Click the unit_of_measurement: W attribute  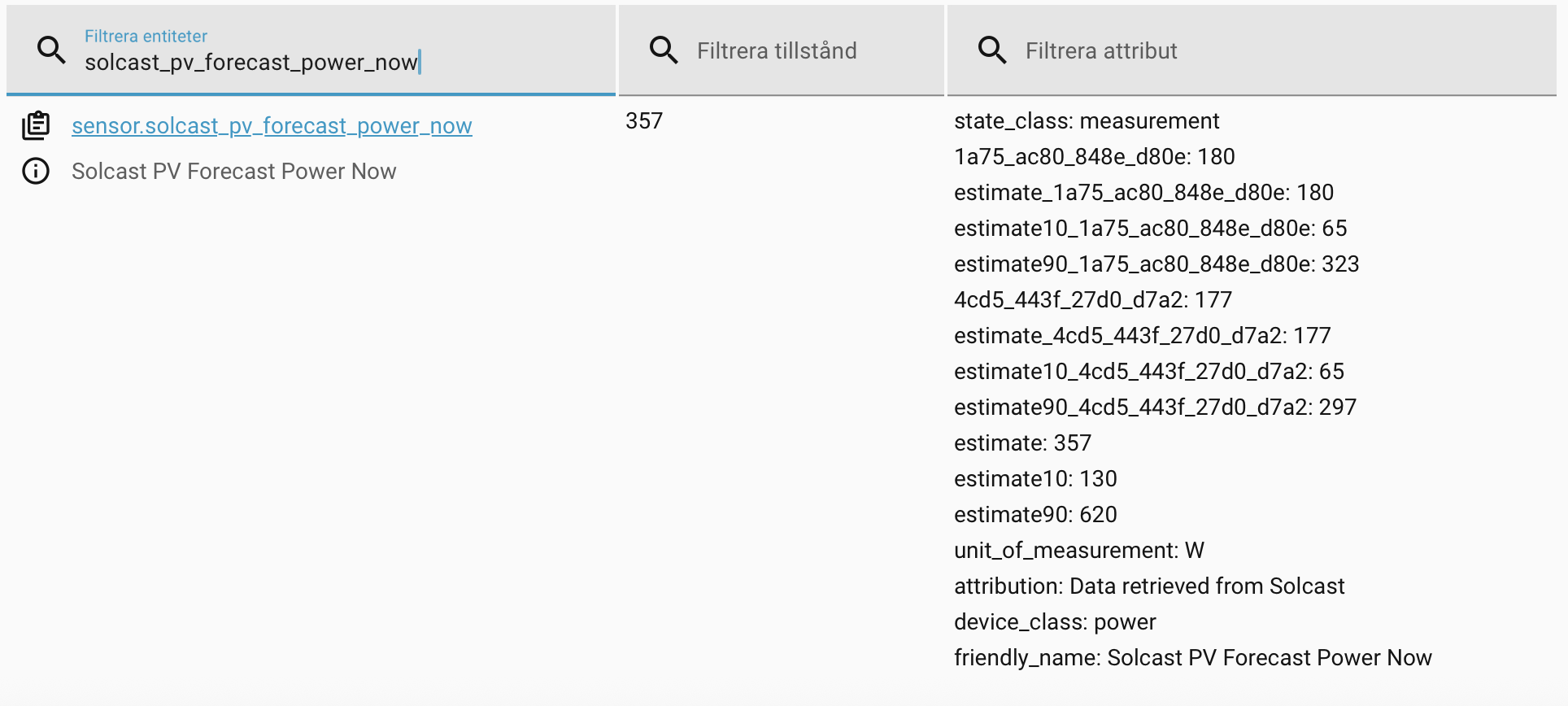1079,551
